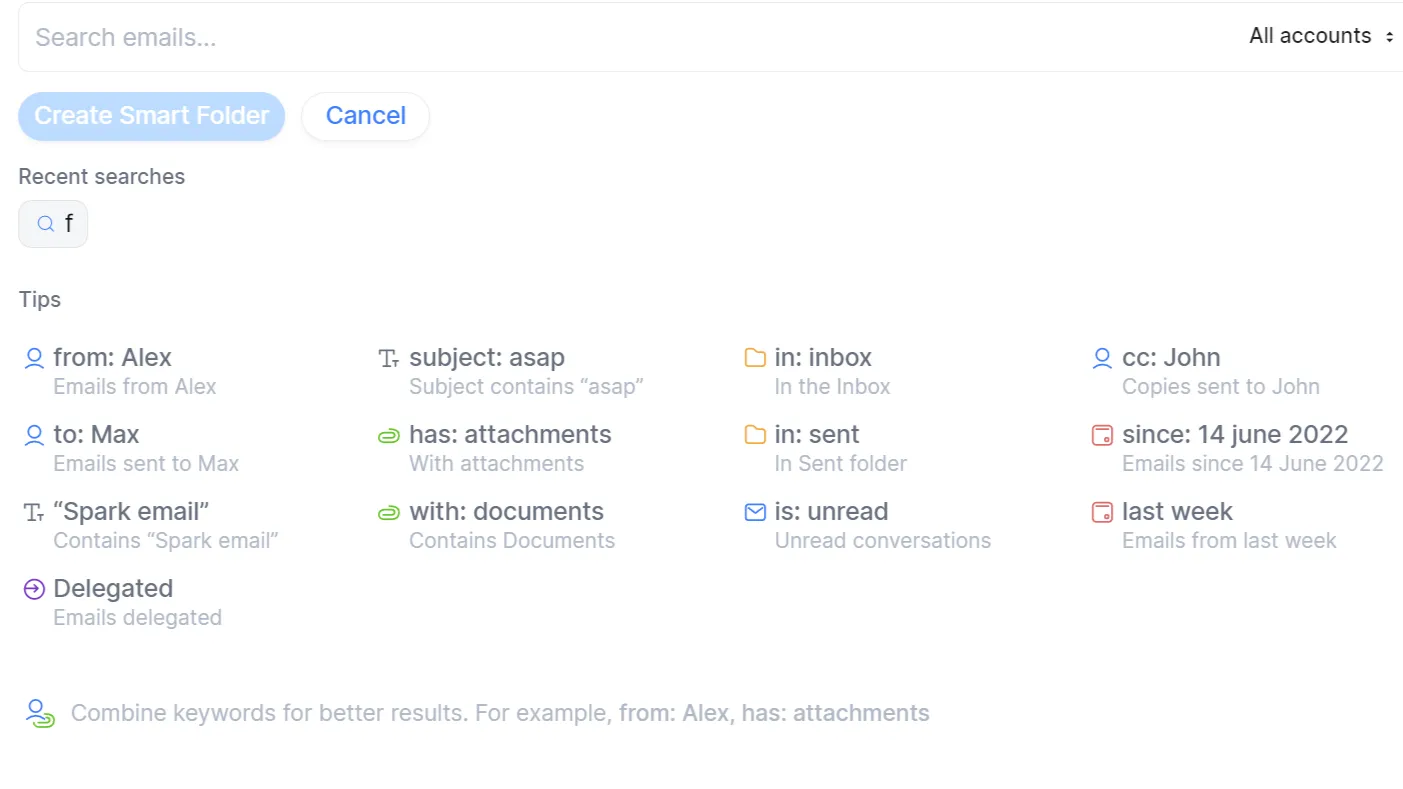The image size is (1403, 789).
Task: Click the text icon beside 'subject: asap'
Action: pyautogui.click(x=388, y=358)
